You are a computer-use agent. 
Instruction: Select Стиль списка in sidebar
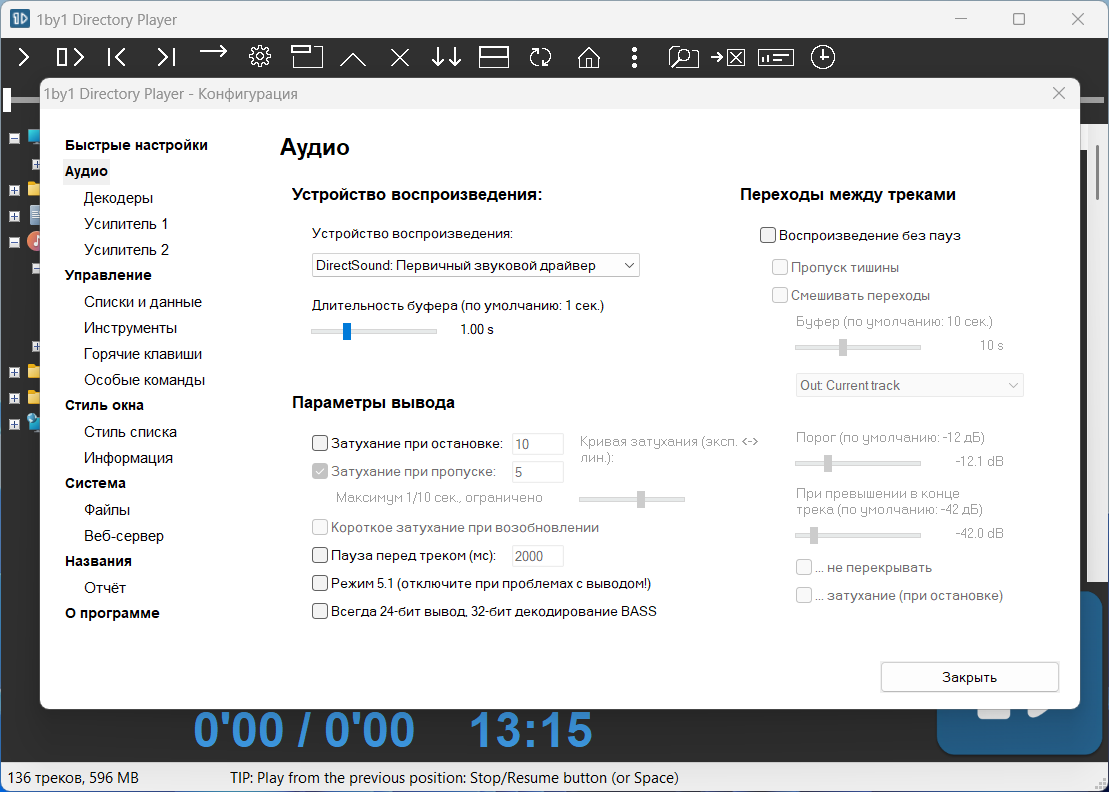[130, 432]
